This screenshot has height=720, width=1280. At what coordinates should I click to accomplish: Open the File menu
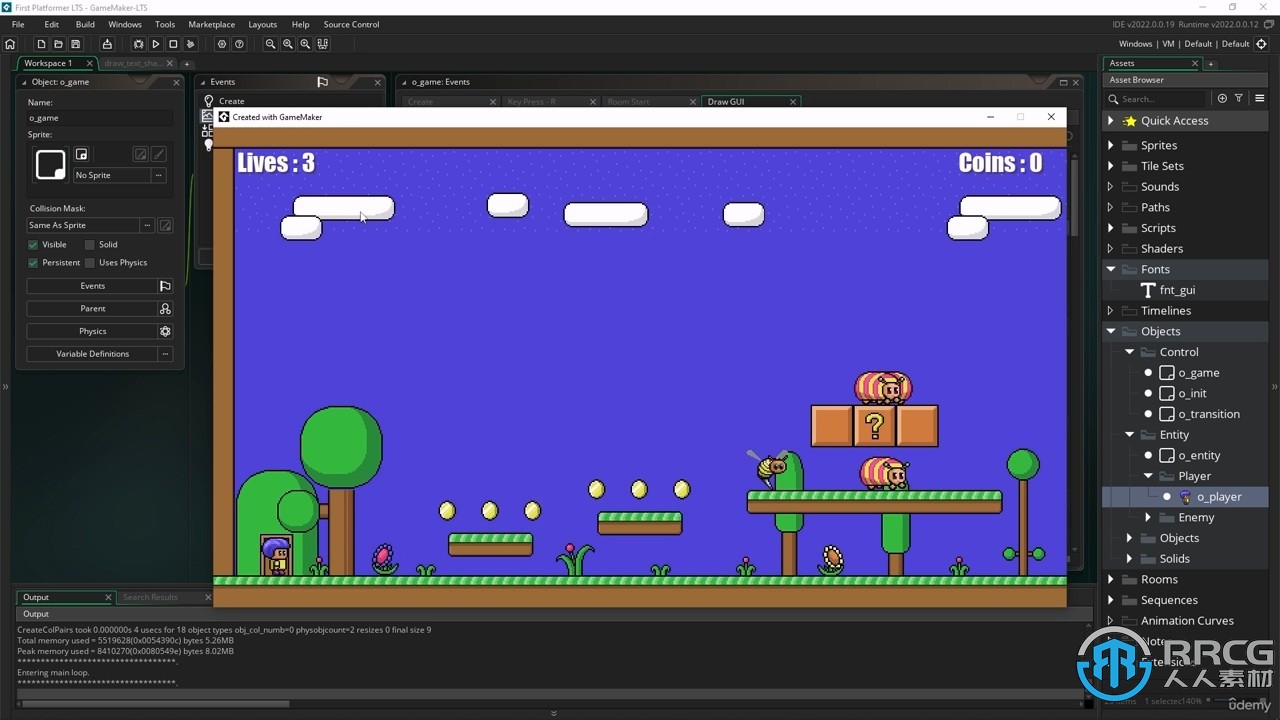pyautogui.click(x=18, y=24)
